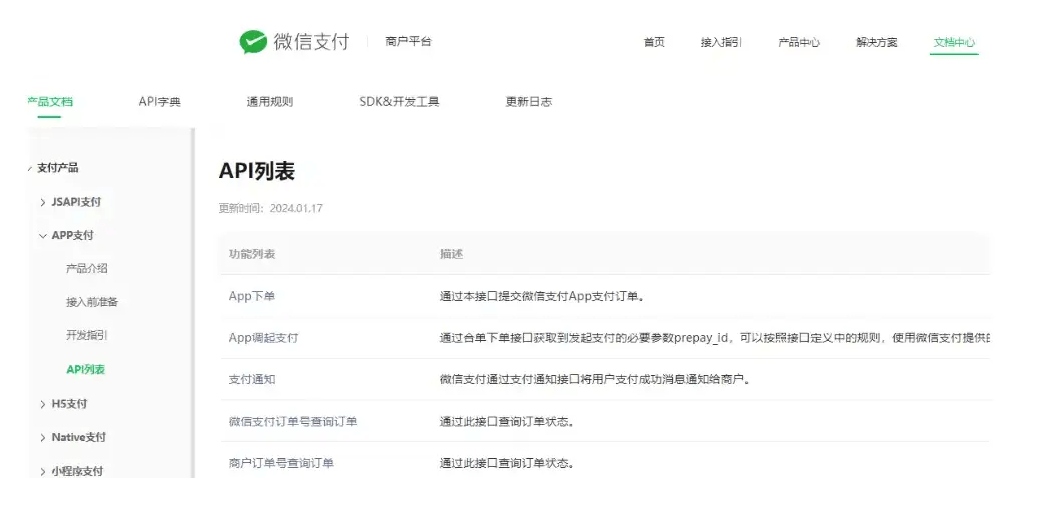Open the 微信支付订单号查询订单 API entry
1041x505 pixels.
[293, 421]
